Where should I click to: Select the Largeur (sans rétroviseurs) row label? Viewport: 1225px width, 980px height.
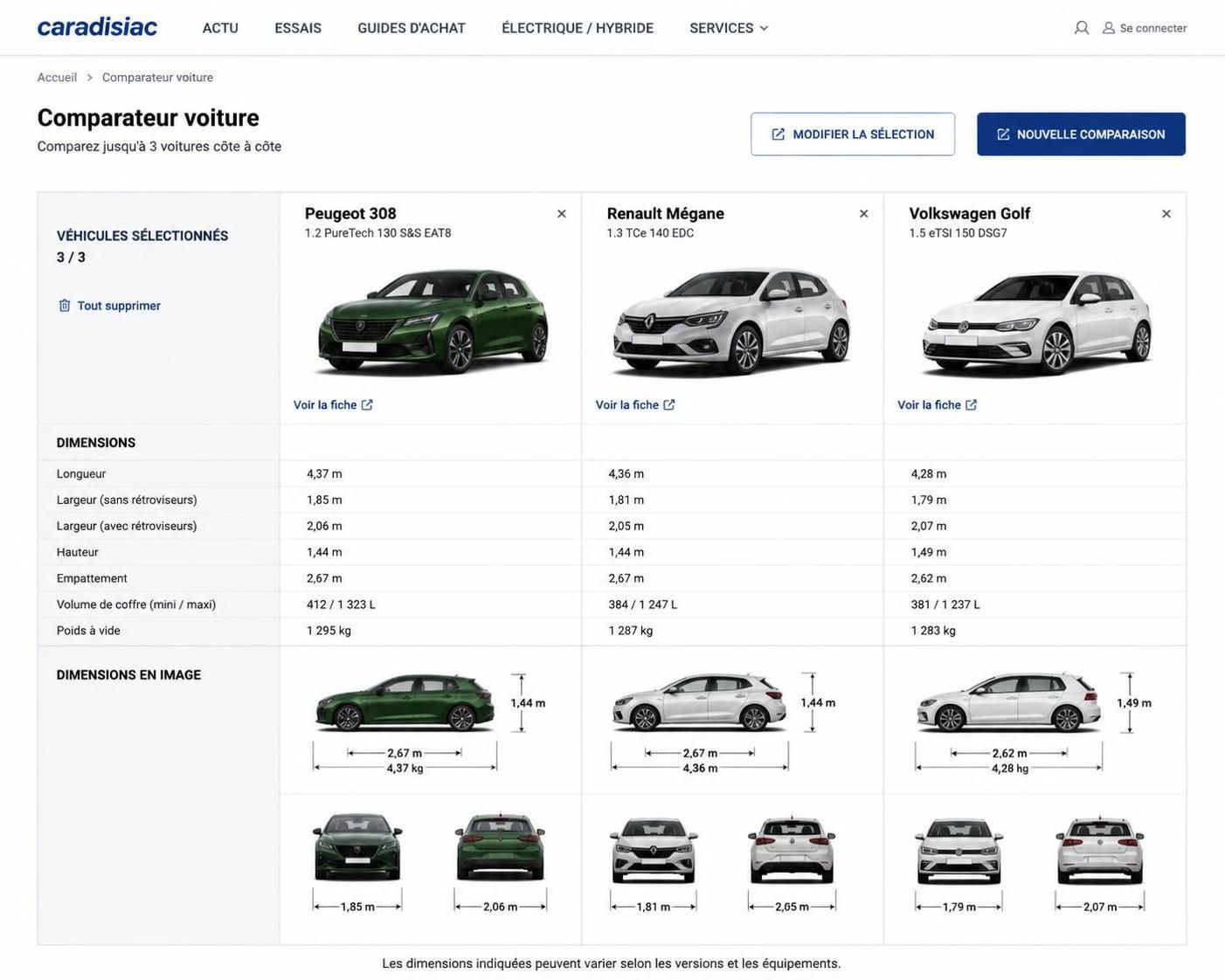[x=127, y=500]
